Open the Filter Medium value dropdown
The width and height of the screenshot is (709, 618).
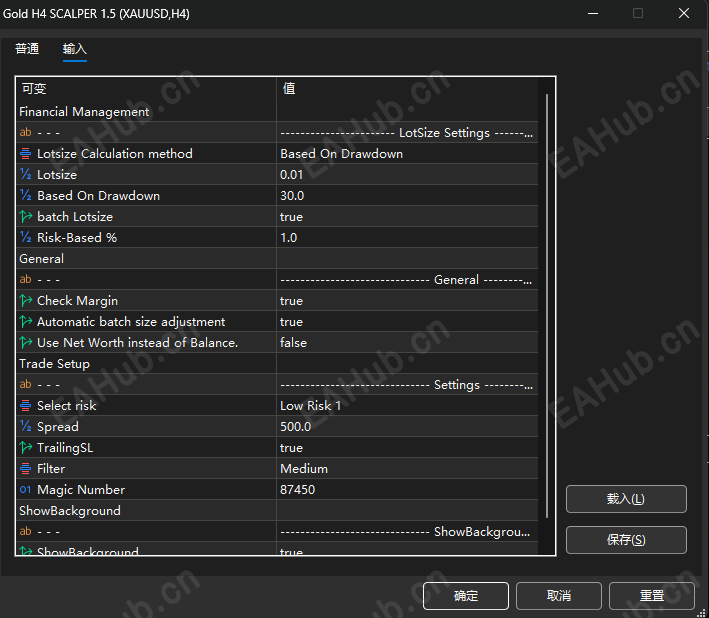click(x=407, y=469)
